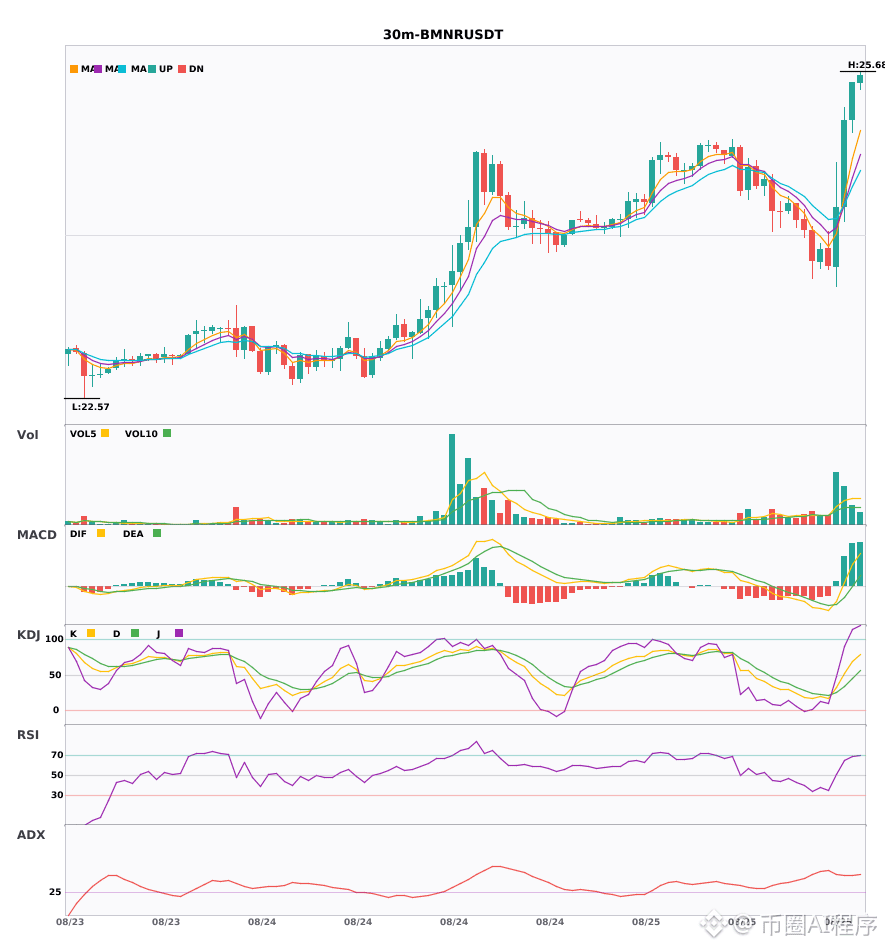Select the Vol panel label
This screenshot has width=885, height=950.
tap(27, 435)
